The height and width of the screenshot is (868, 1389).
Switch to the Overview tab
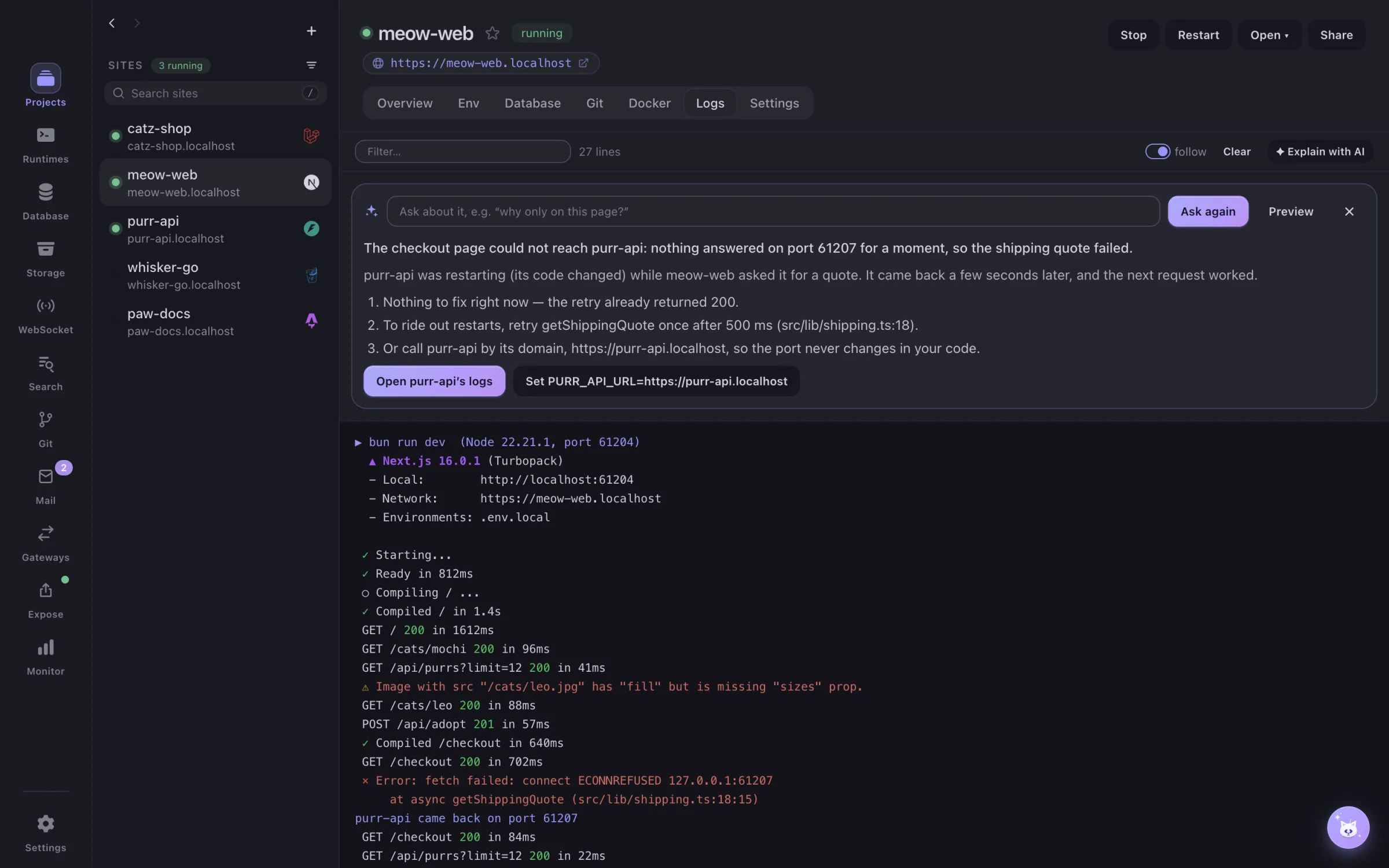405,103
